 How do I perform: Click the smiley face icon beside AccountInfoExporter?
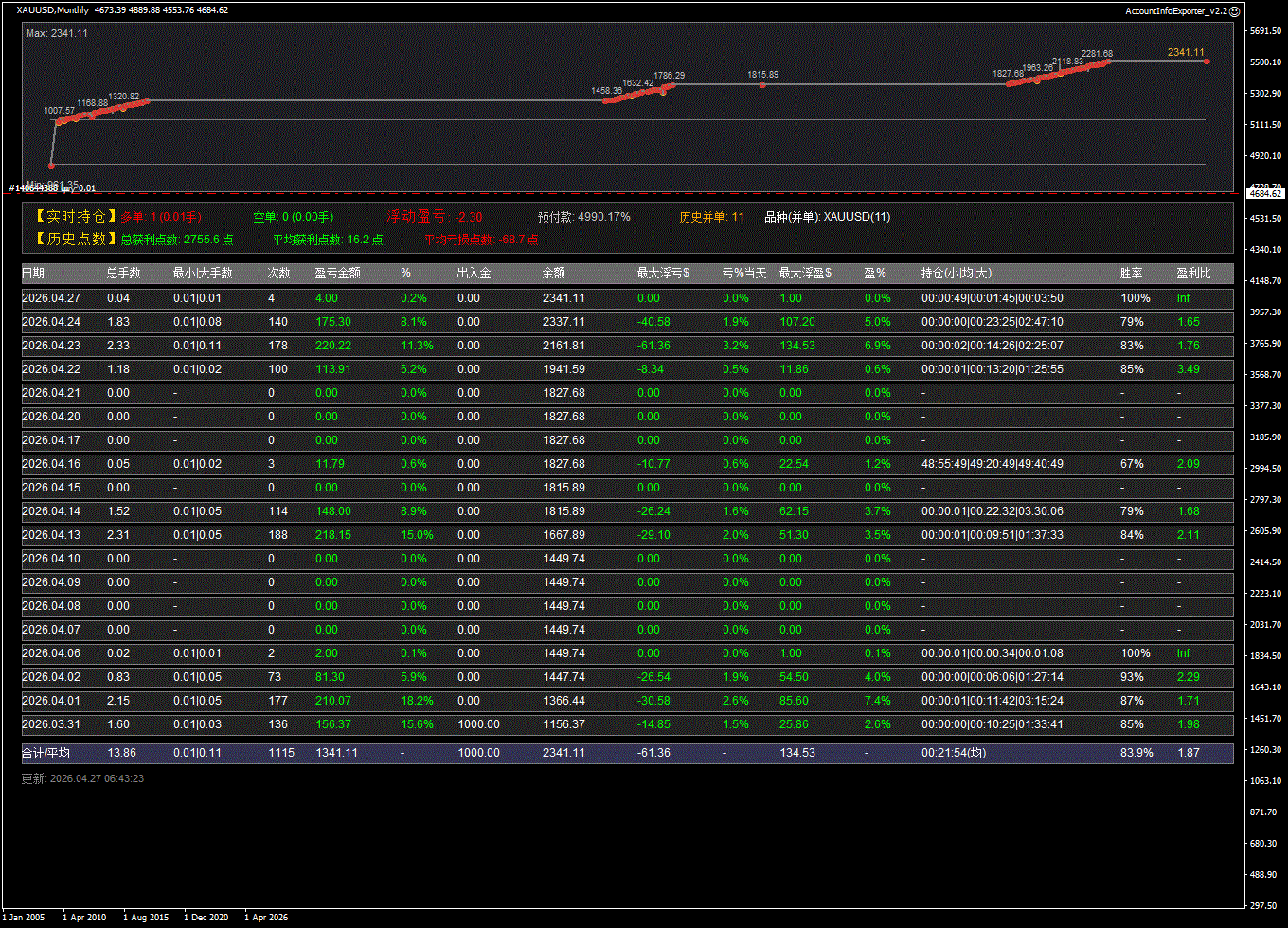[x=1234, y=10]
